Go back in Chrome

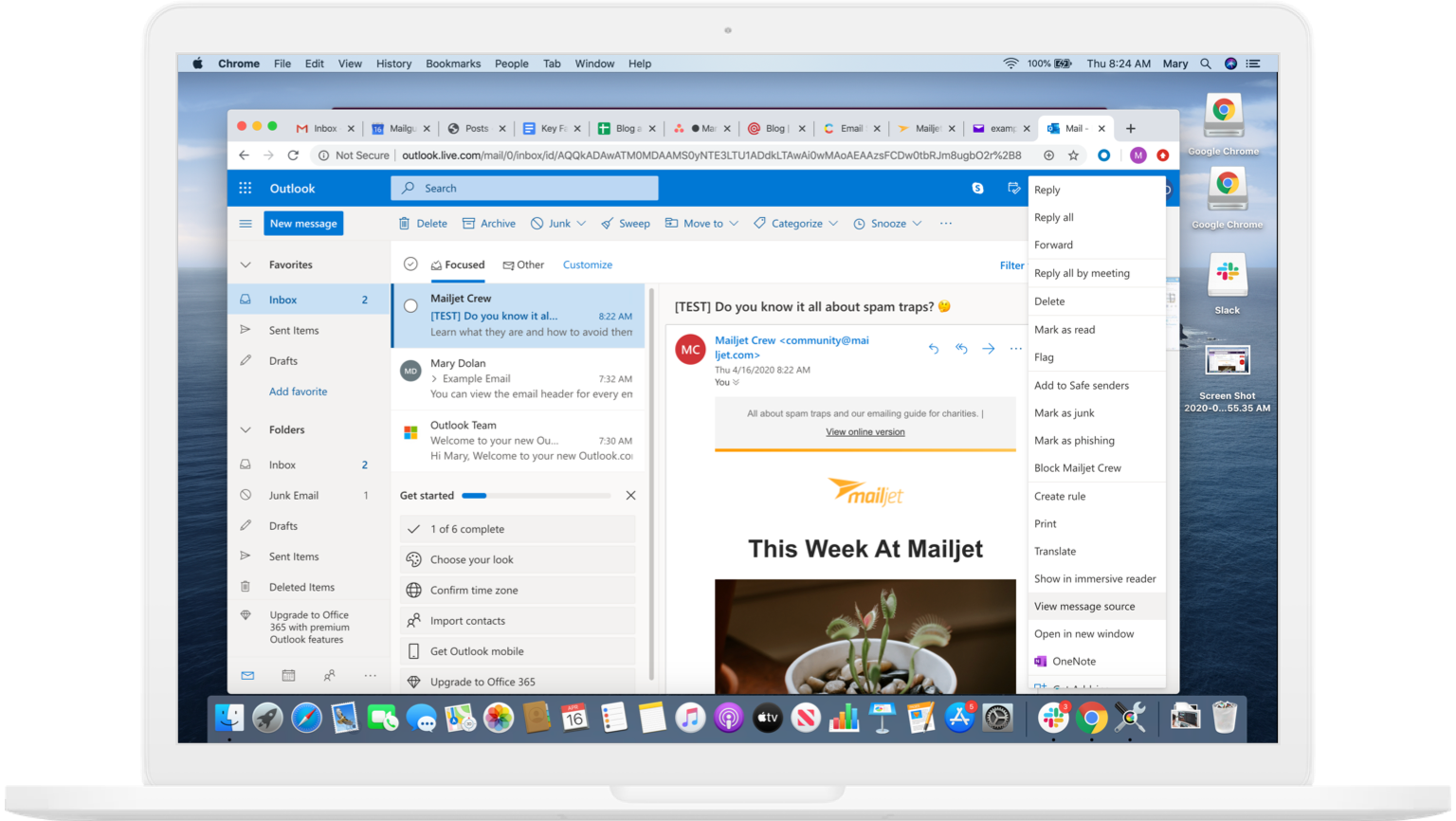(x=245, y=155)
